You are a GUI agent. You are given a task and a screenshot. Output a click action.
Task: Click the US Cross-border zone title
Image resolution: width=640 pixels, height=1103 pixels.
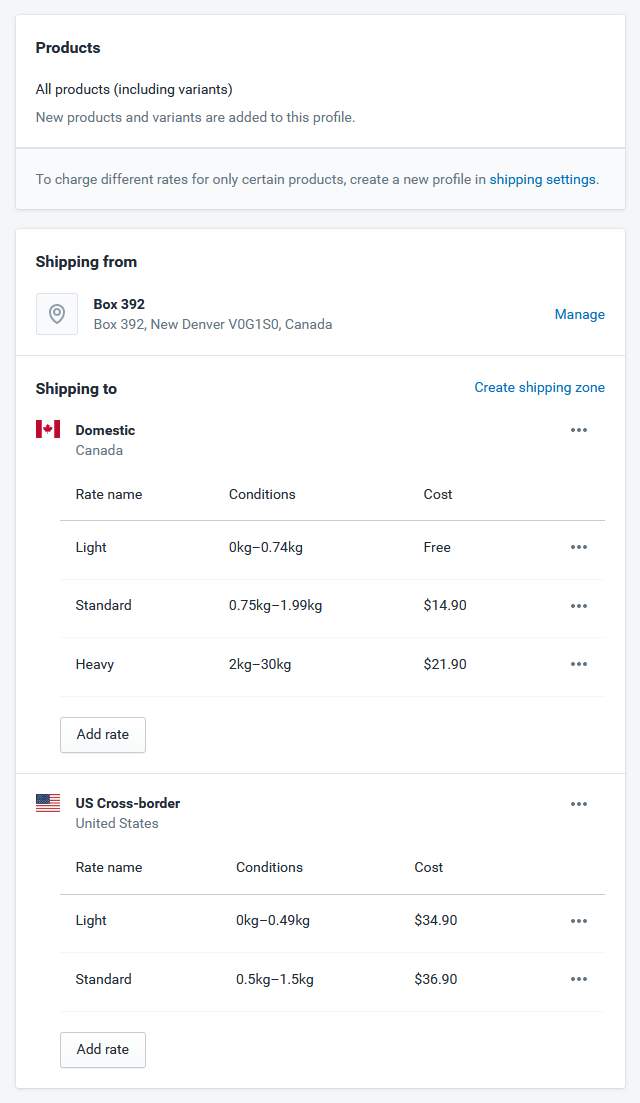[128, 803]
